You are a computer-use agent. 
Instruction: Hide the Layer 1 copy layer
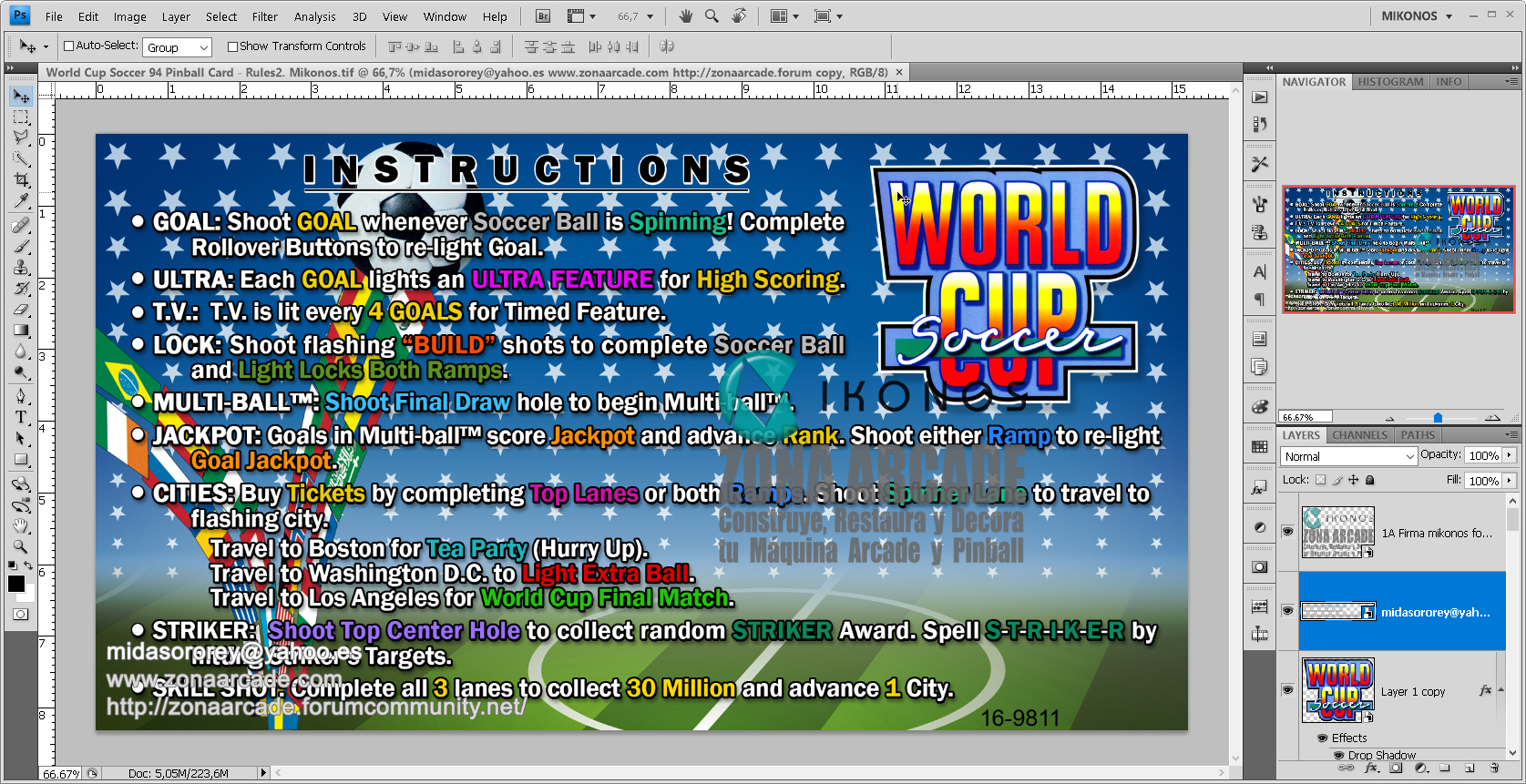click(1287, 690)
